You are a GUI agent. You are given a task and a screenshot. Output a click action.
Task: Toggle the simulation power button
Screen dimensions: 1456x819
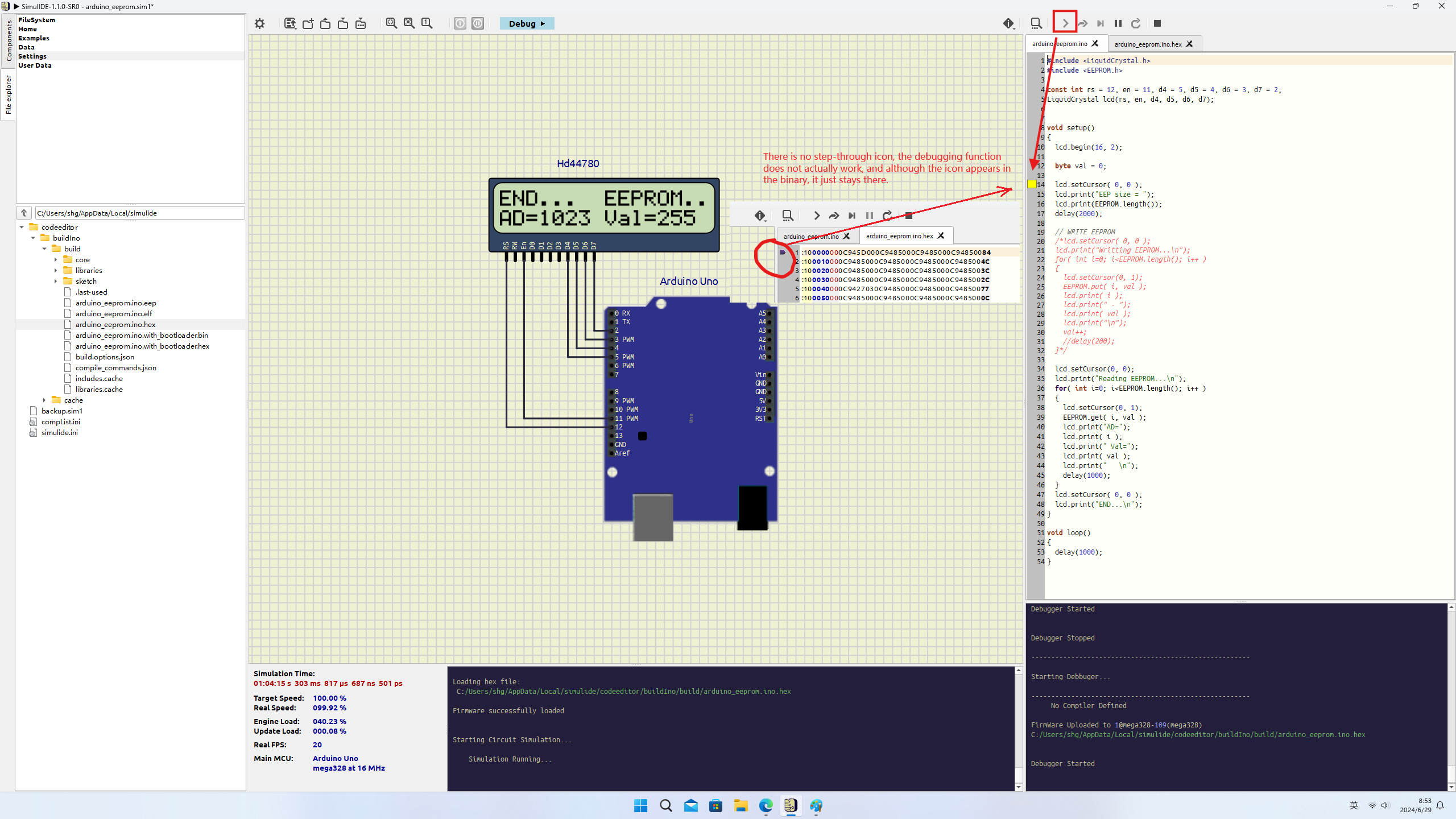coord(460,23)
